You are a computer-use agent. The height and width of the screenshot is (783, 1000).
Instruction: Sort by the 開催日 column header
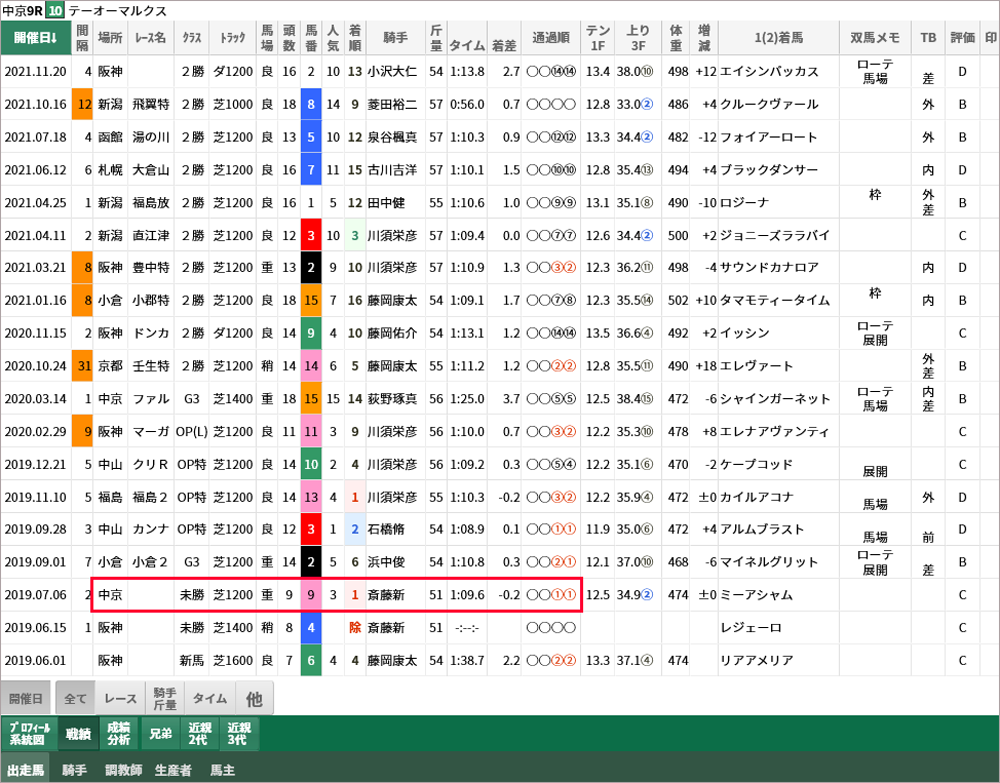[x=36, y=38]
